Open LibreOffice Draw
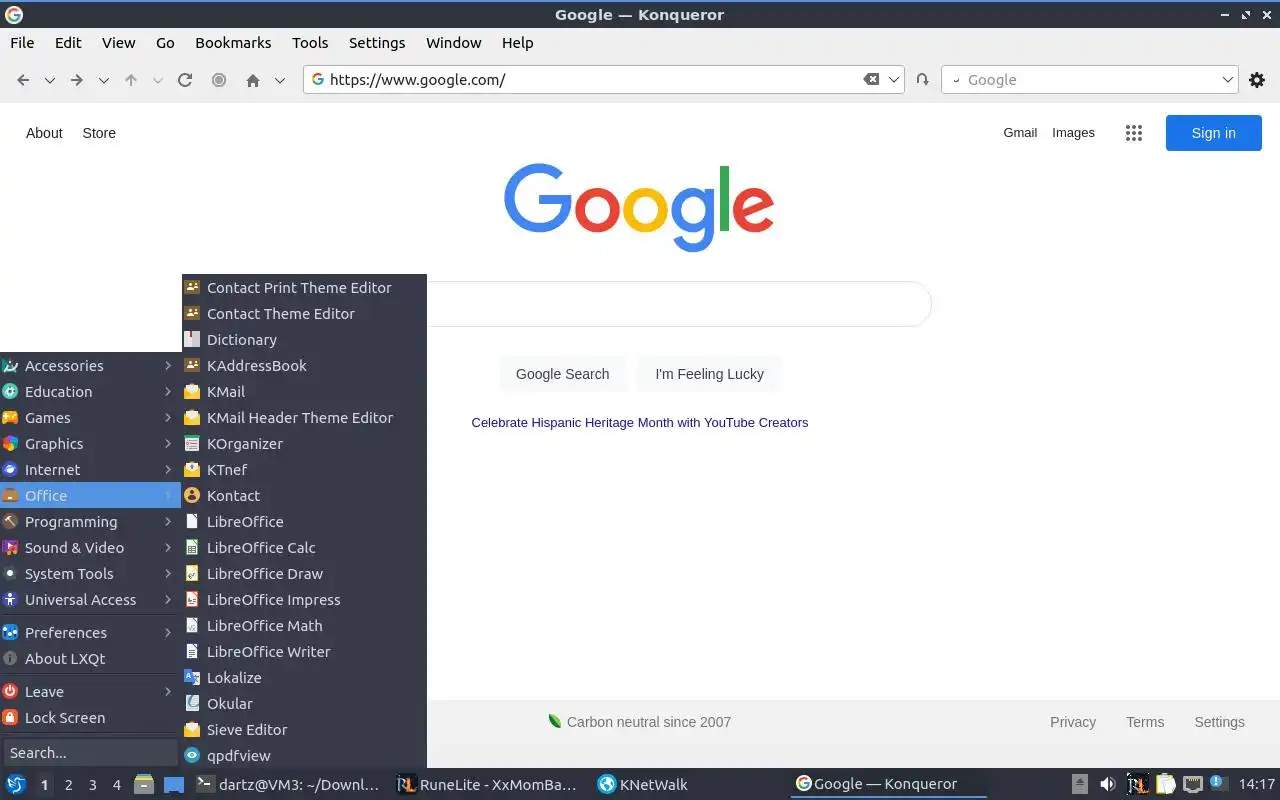 pyautogui.click(x=304, y=574)
